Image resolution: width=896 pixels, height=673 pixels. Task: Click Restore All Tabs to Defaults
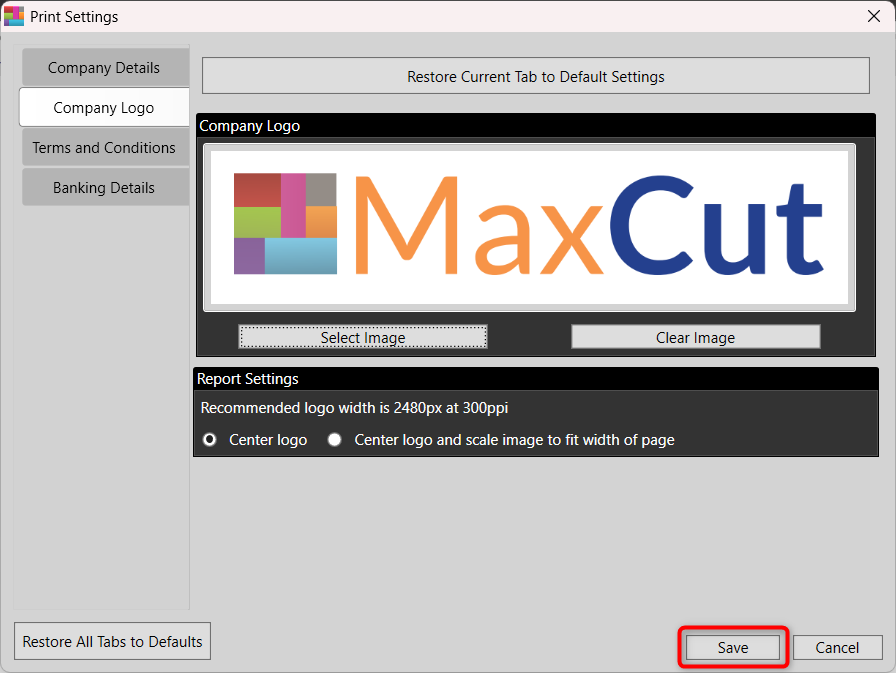pyautogui.click(x=113, y=641)
